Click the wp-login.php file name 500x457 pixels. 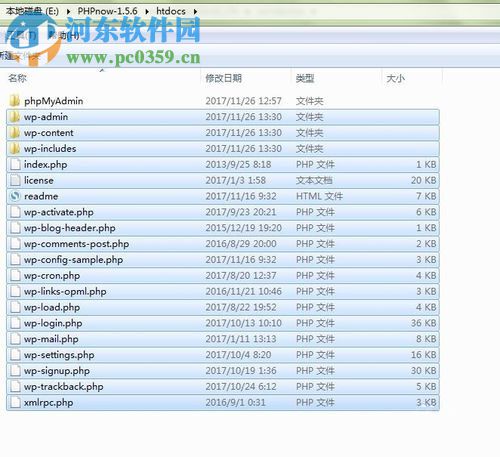pyautogui.click(x=53, y=323)
